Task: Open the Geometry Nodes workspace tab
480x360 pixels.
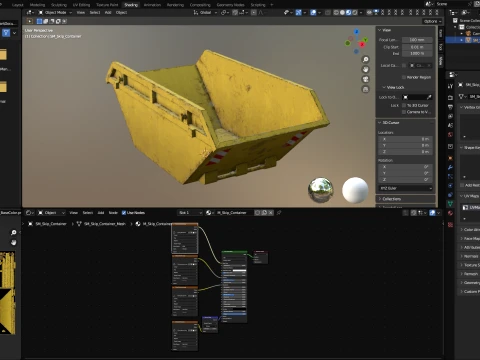Action: point(230,5)
